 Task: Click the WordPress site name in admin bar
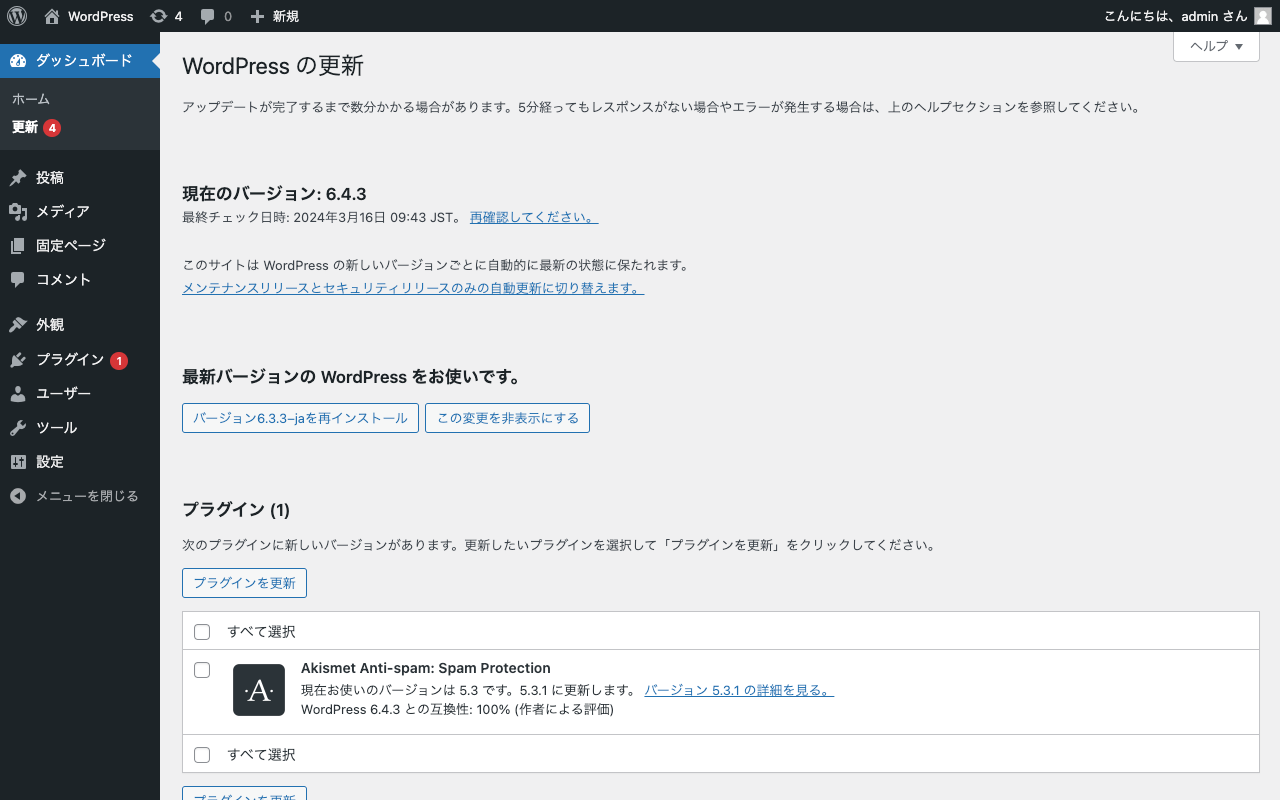[100, 16]
